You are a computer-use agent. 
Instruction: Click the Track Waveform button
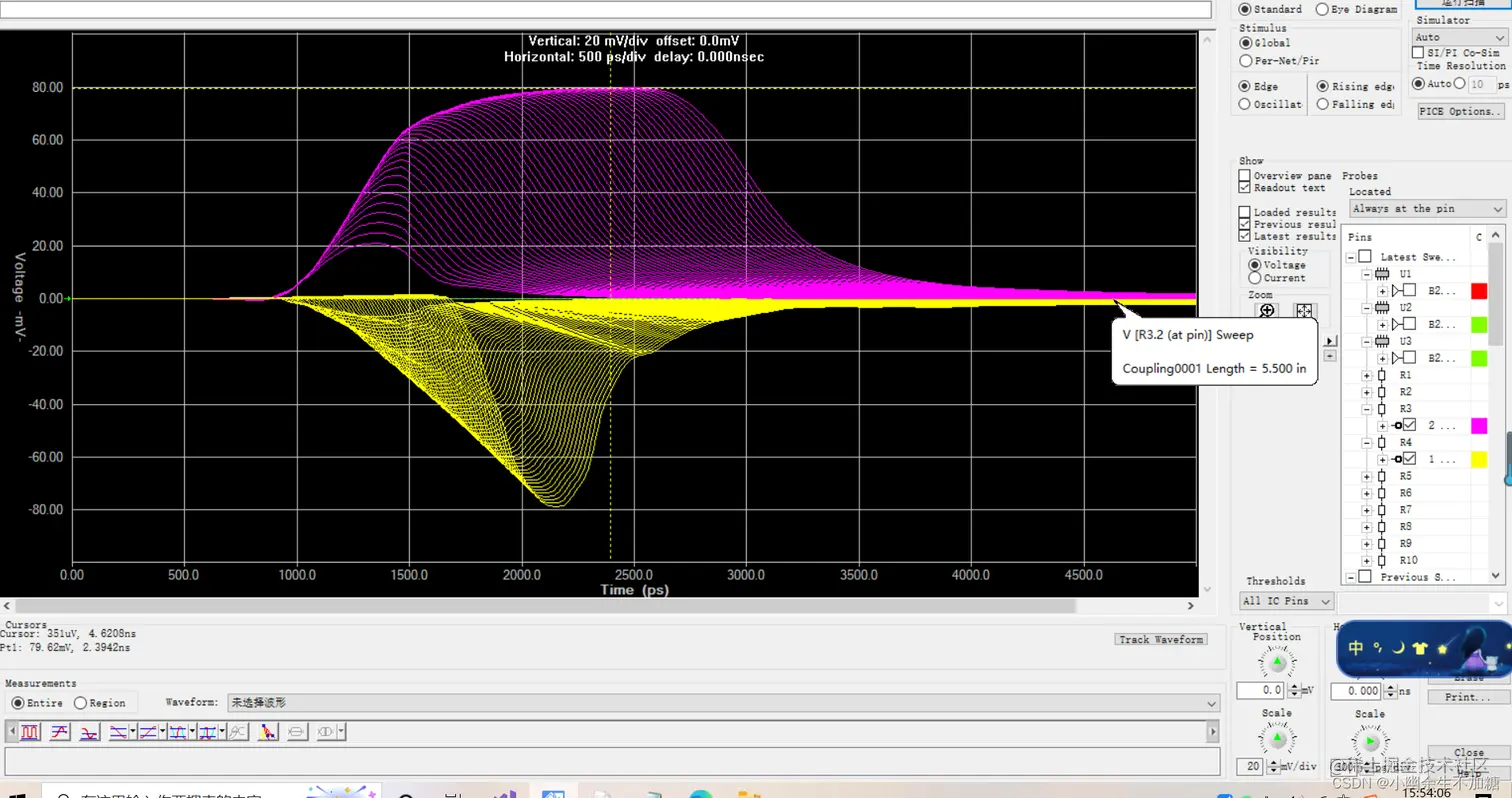pyautogui.click(x=1161, y=639)
